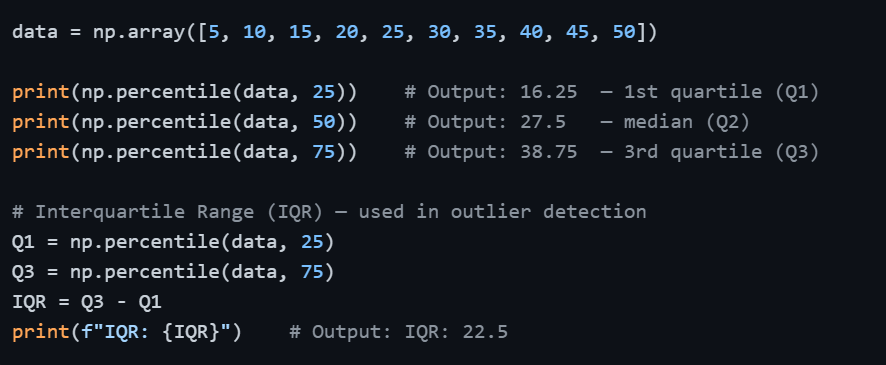
Task: Click the 3rd quartile (Q3) comment
Action: (722, 152)
